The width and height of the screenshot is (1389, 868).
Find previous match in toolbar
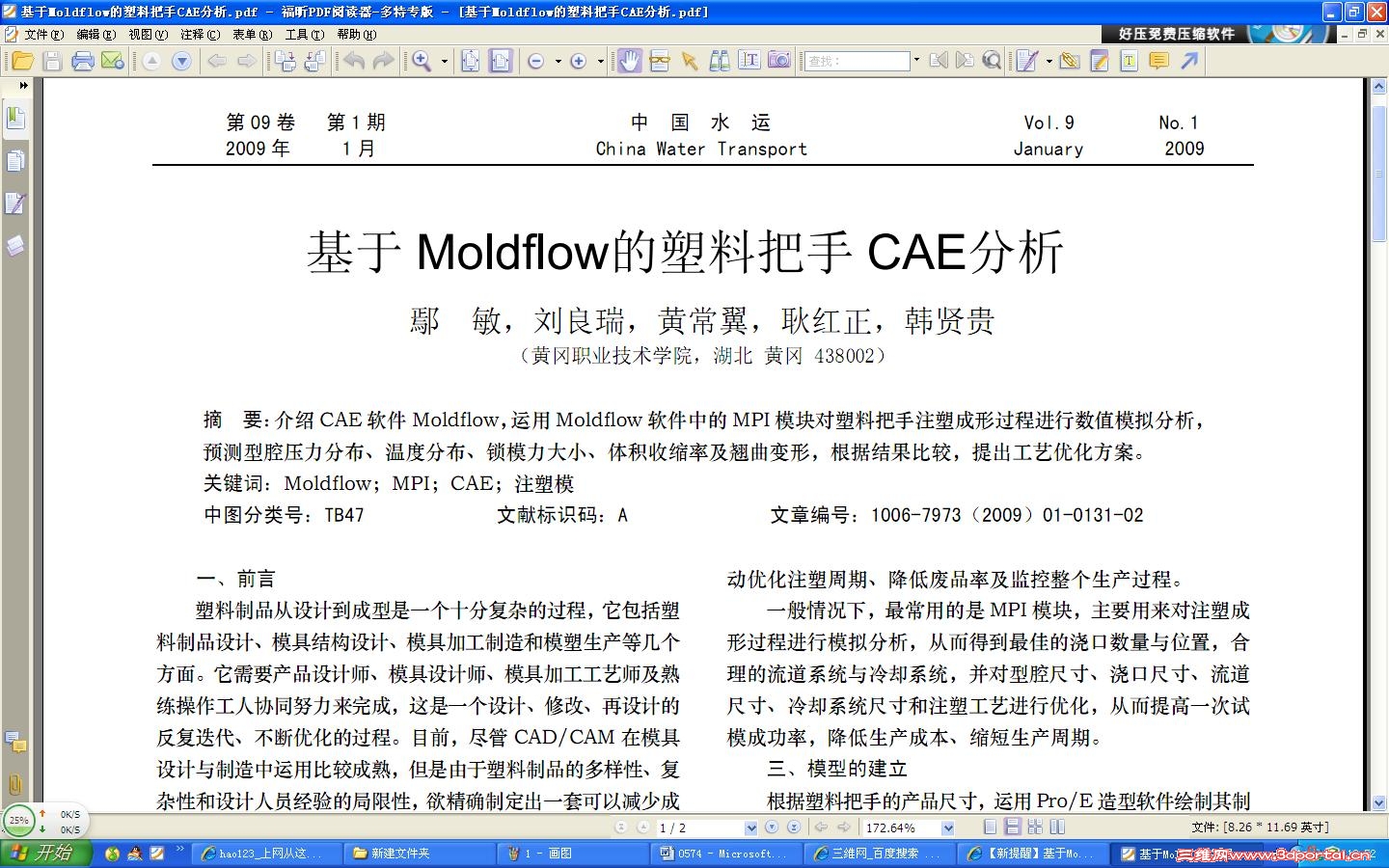click(939, 61)
